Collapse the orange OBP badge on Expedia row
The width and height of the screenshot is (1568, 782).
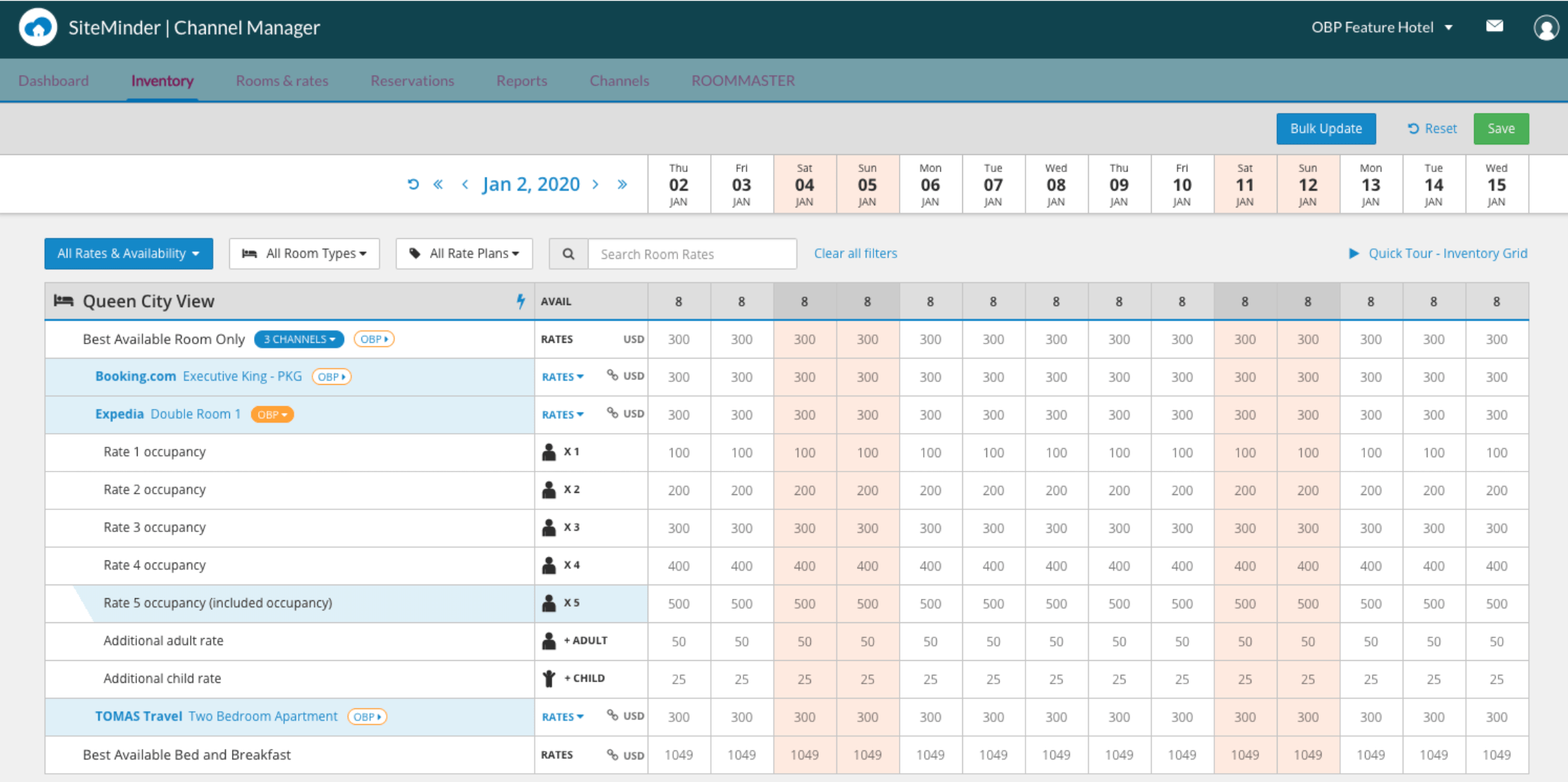tap(272, 414)
